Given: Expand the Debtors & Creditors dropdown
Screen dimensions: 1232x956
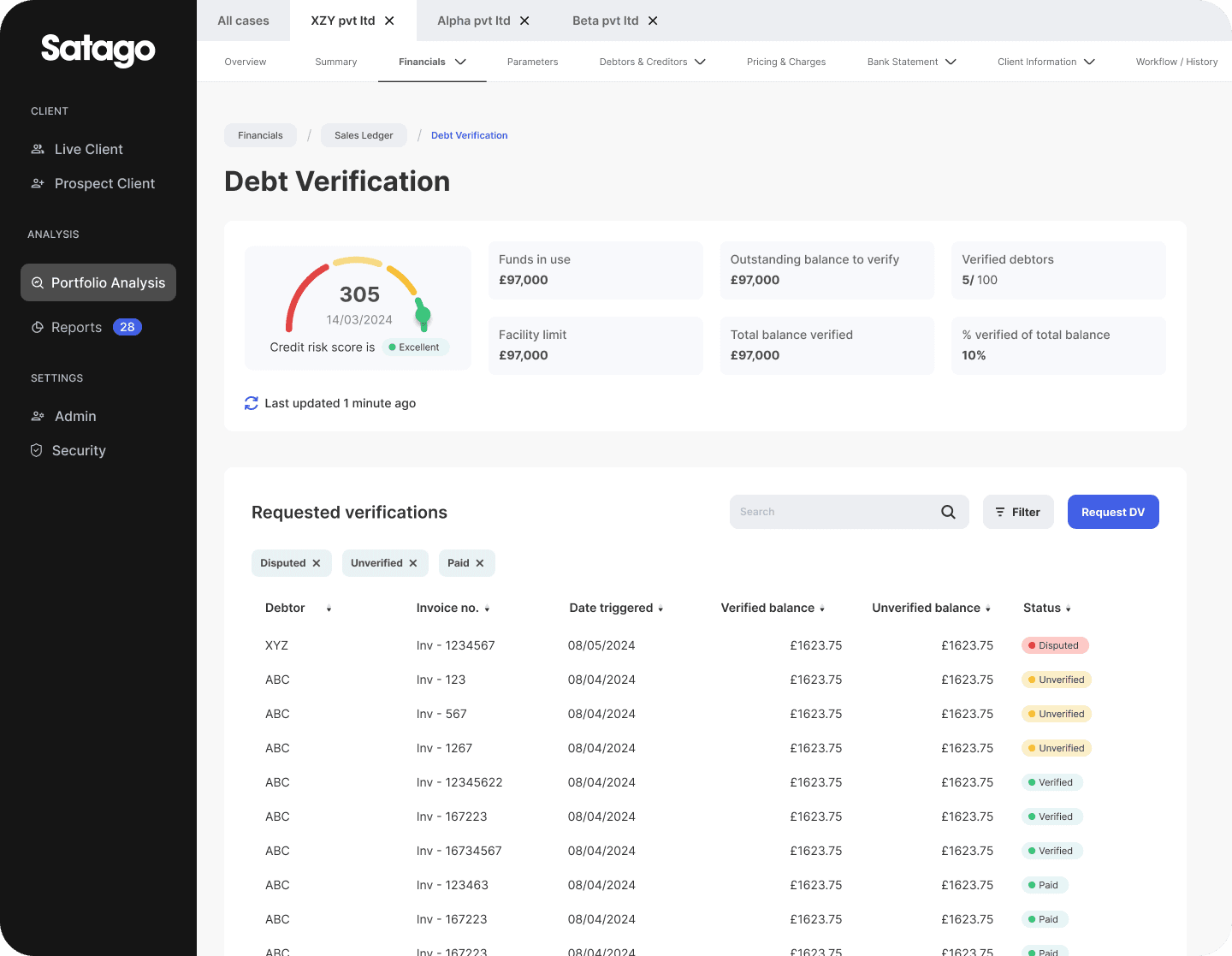Looking at the screenshot, I should (700, 62).
